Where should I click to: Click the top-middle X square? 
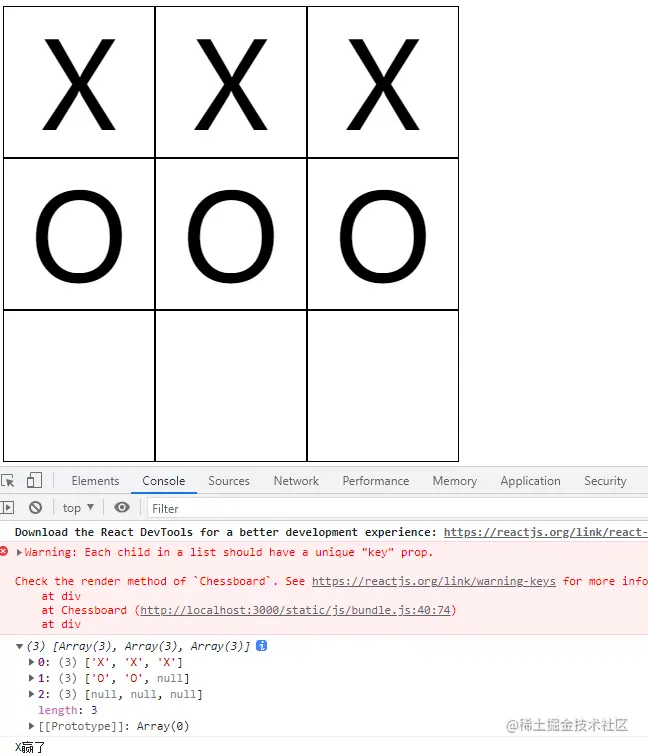pos(231,82)
